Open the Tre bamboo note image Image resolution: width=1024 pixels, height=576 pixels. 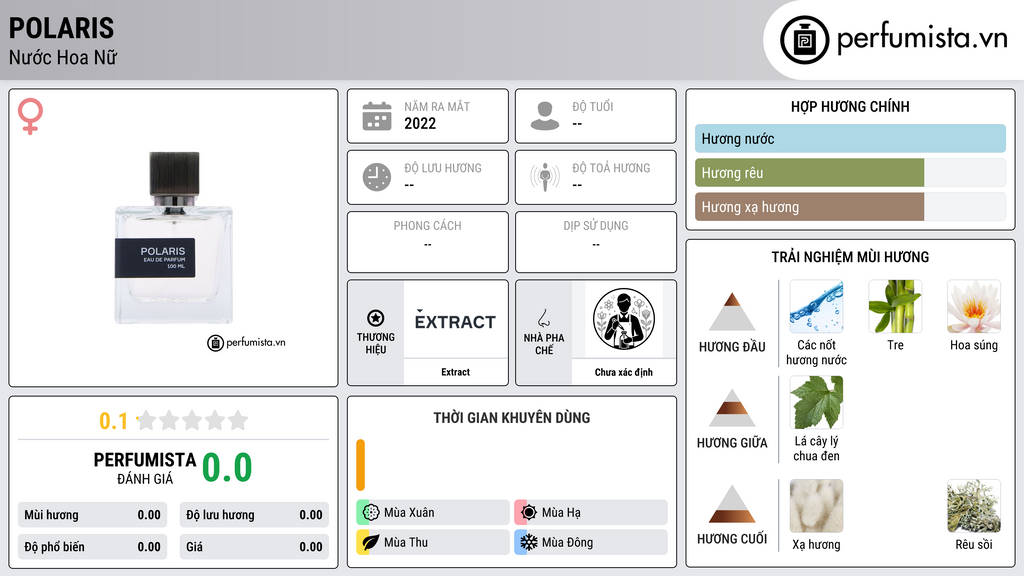pyautogui.click(x=895, y=306)
